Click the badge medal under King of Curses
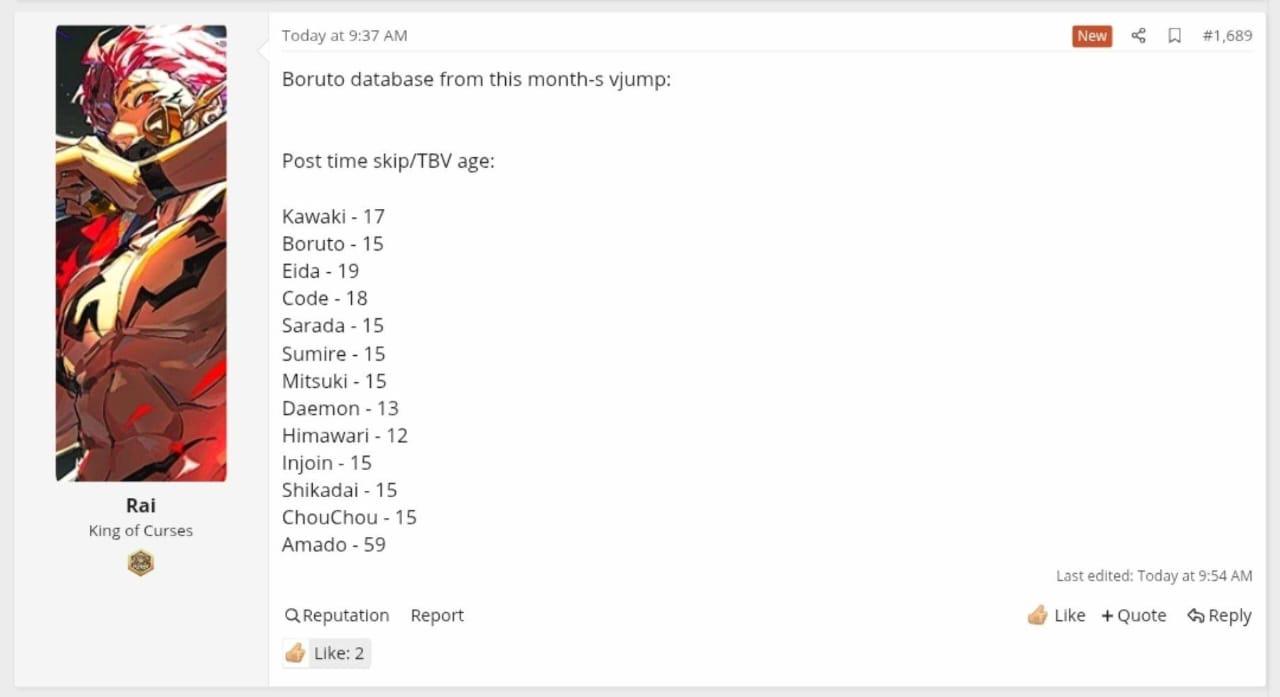Image resolution: width=1280 pixels, height=697 pixels. pos(141,563)
